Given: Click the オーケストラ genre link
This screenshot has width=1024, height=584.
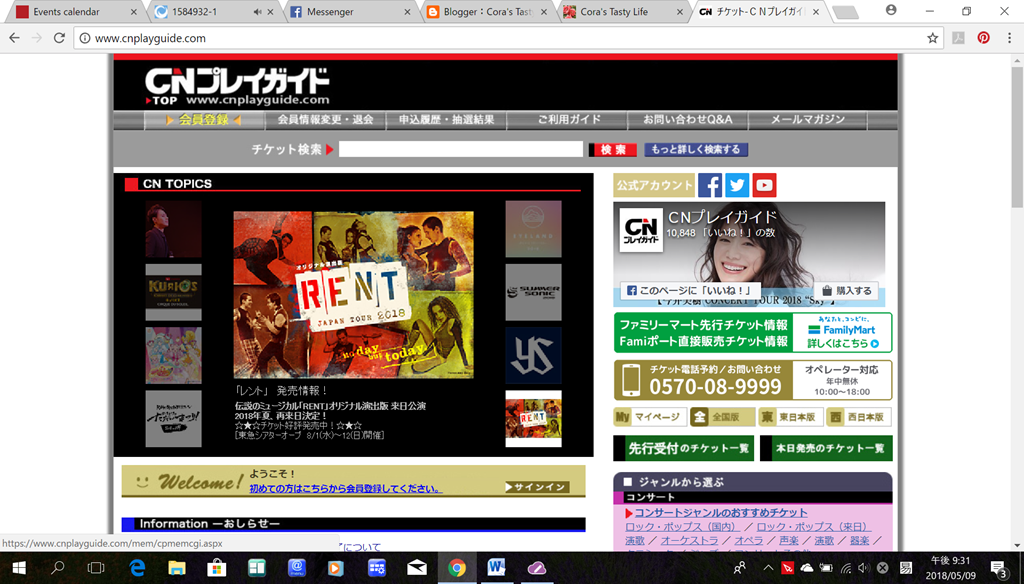Looking at the screenshot, I should (x=689, y=540).
